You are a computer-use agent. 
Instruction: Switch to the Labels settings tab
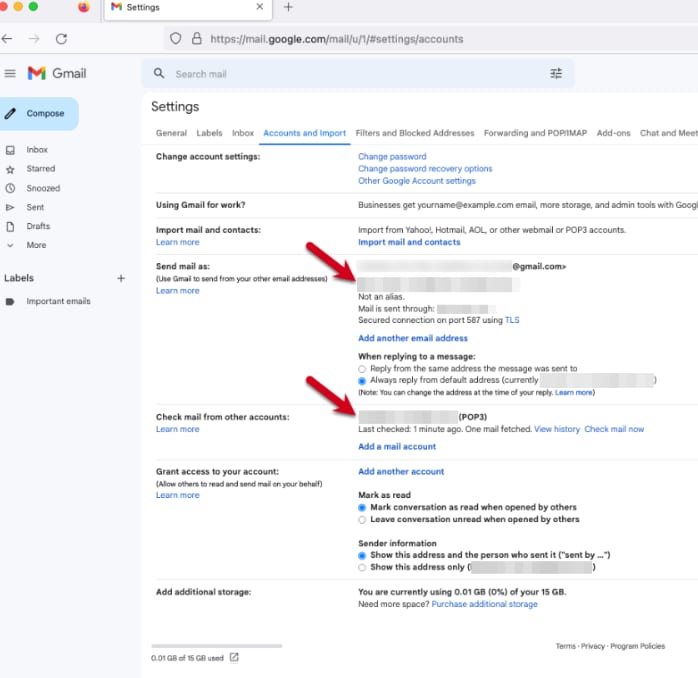coord(209,133)
